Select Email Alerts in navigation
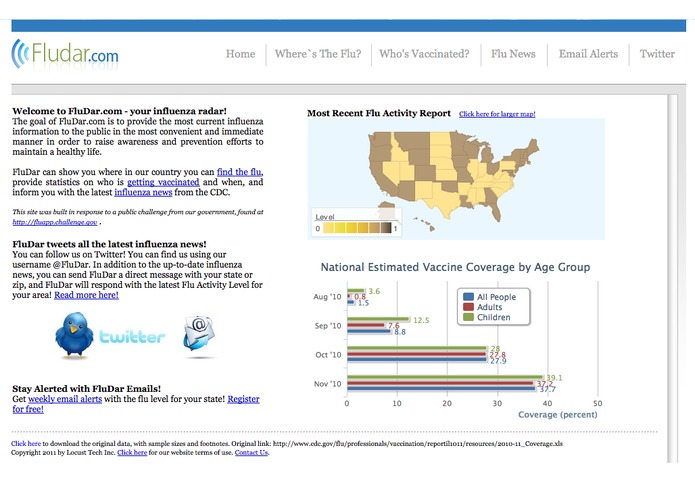This screenshot has height=494, width=695. (588, 54)
